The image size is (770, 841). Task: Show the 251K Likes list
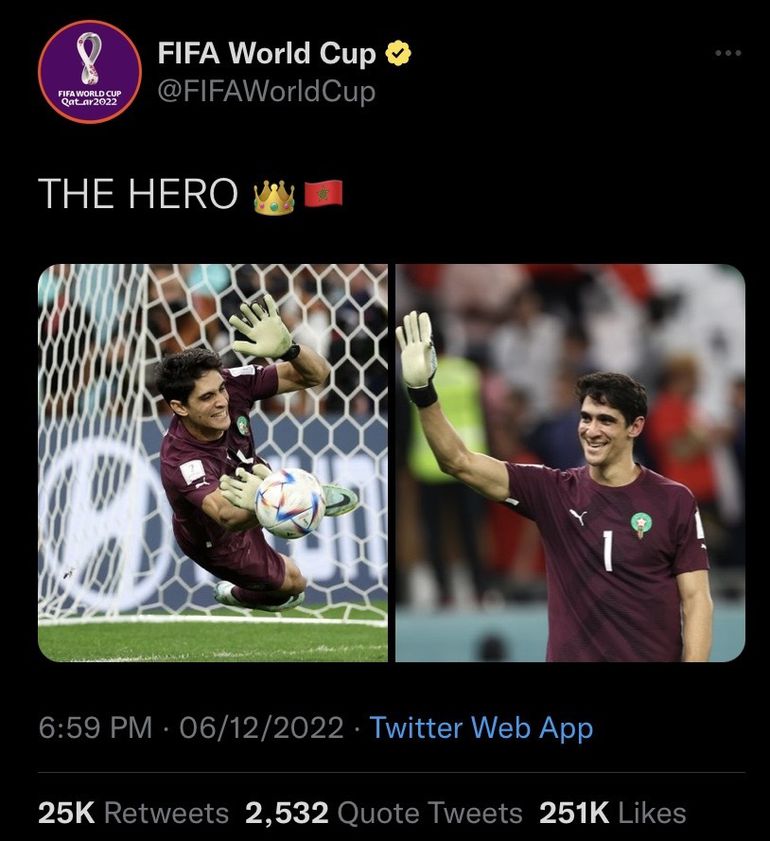pos(612,813)
